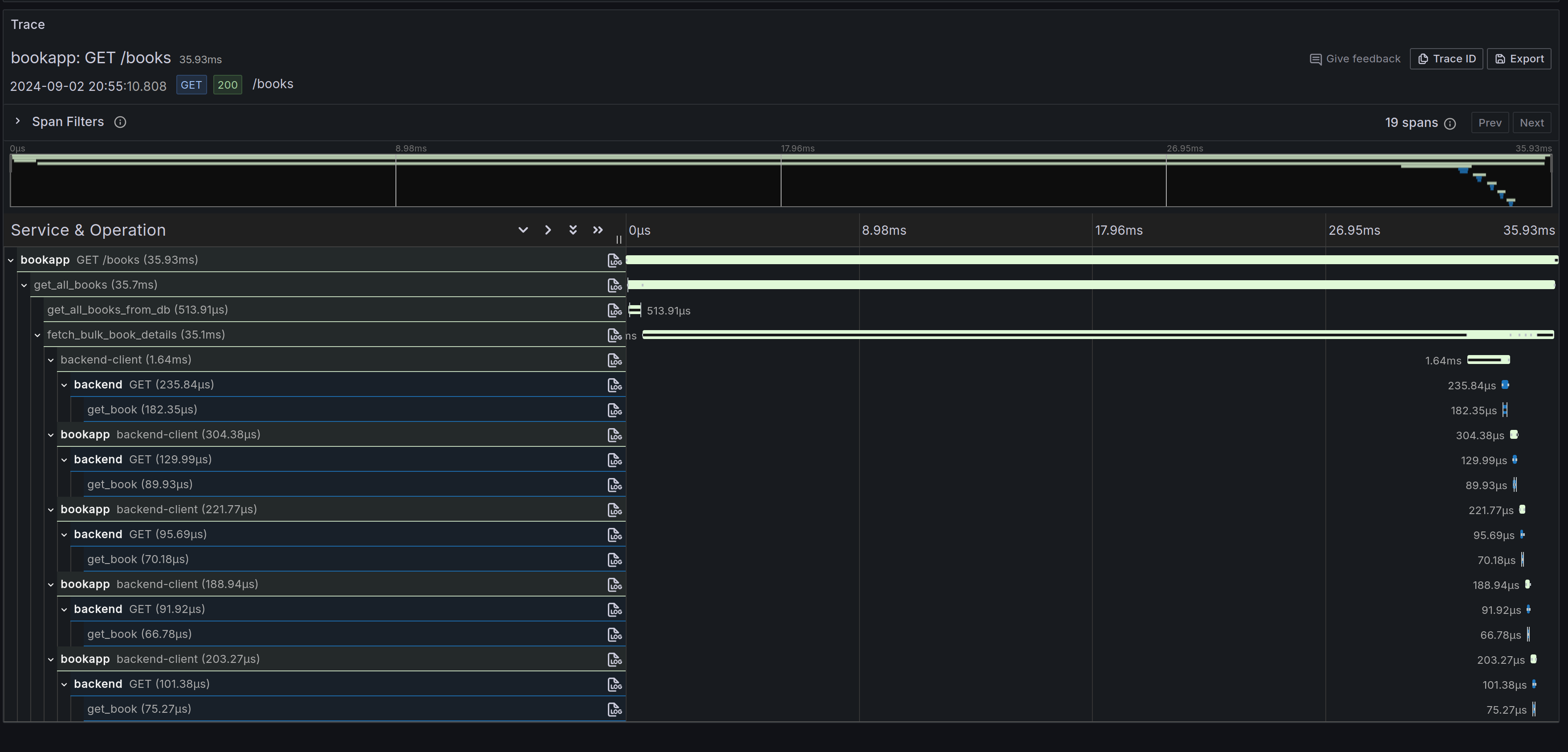This screenshot has height=752, width=1568.
Task: Collapse the backend GET (235.84µs) span
Action: pos(65,385)
